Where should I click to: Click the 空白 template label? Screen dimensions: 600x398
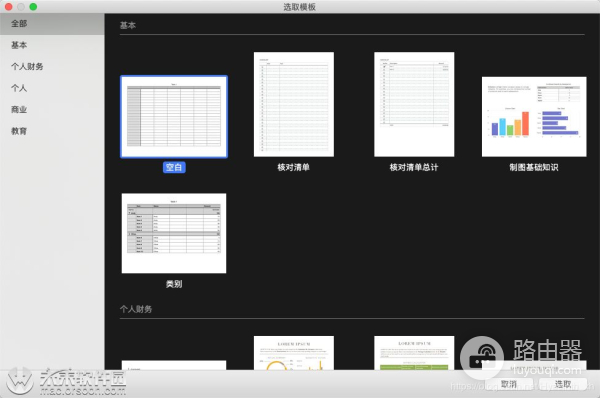pyautogui.click(x=174, y=167)
